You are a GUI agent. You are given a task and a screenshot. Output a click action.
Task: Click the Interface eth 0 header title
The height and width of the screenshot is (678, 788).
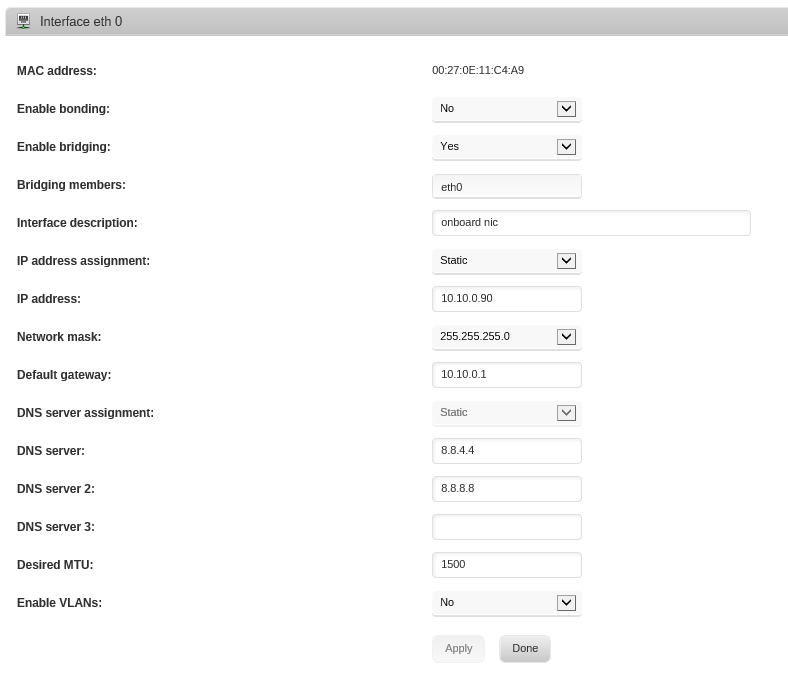coord(81,21)
